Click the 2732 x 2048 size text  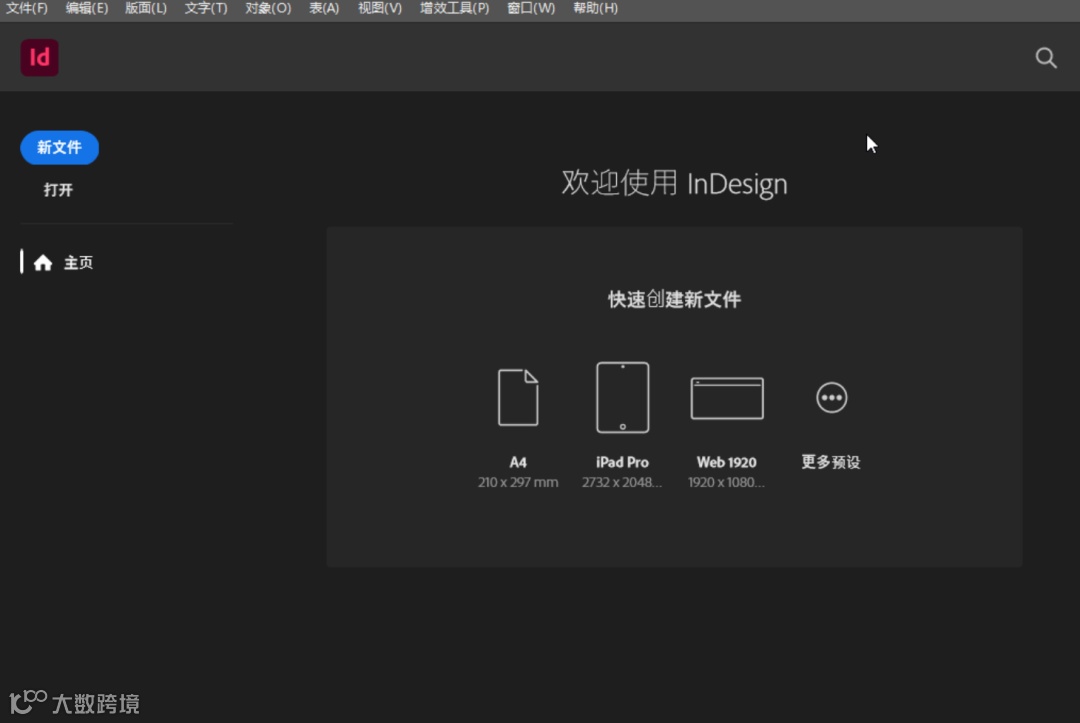622,482
